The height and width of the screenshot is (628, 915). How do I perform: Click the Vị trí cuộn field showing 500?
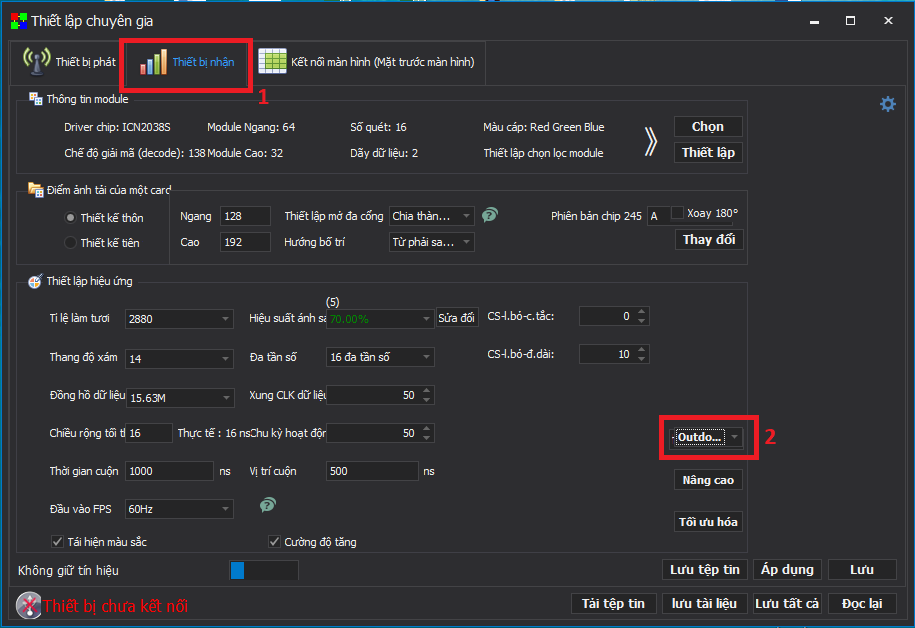coord(372,471)
